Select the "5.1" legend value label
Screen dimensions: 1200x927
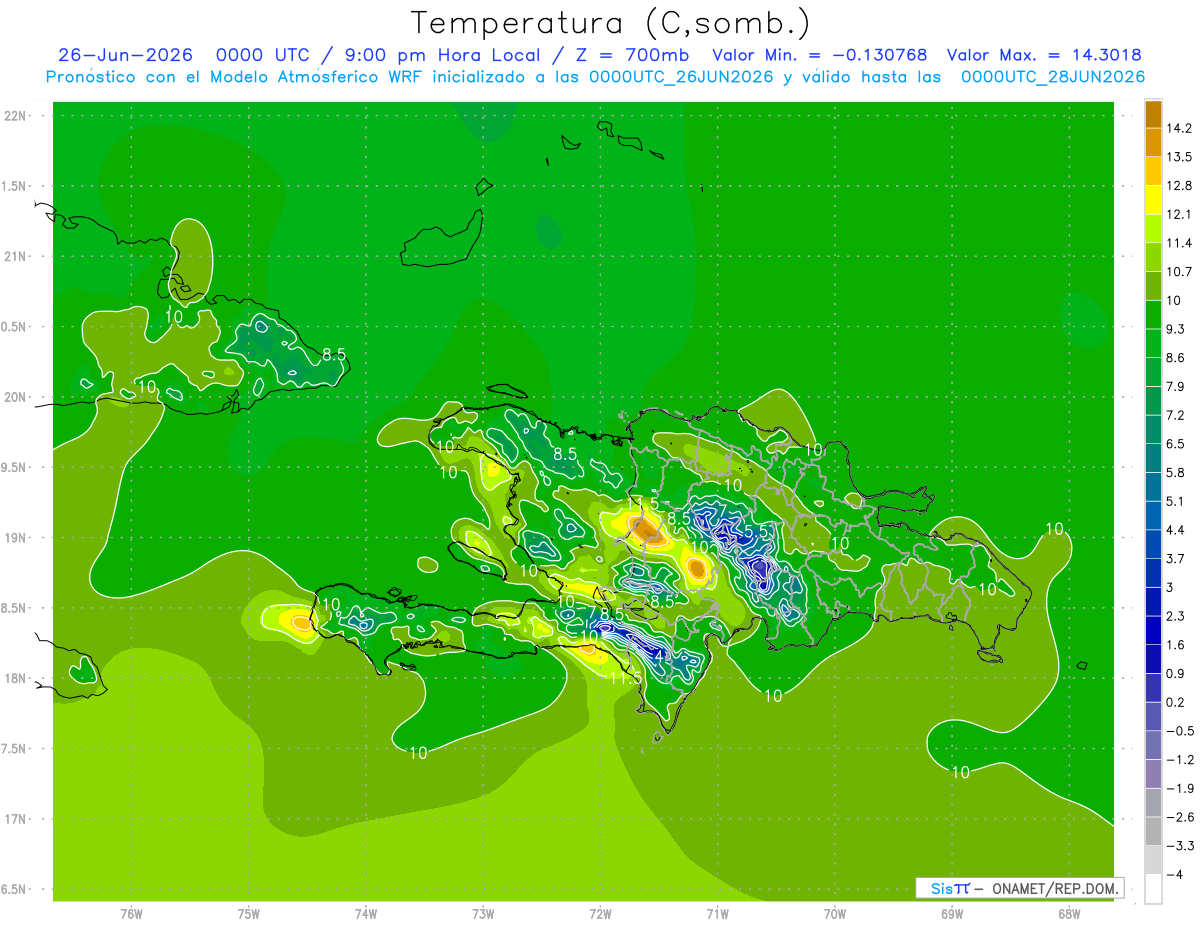(1176, 501)
